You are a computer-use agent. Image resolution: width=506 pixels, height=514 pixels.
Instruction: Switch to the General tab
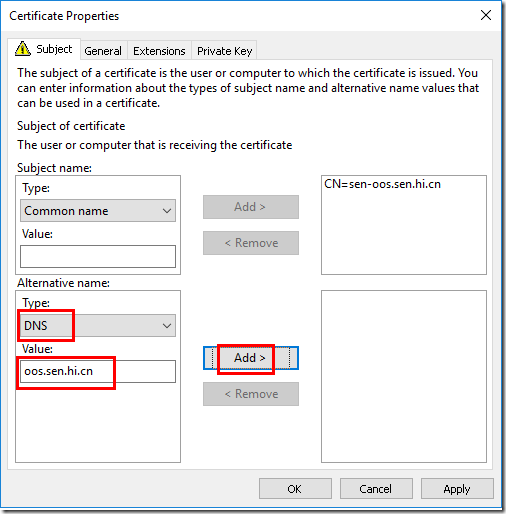(x=103, y=51)
